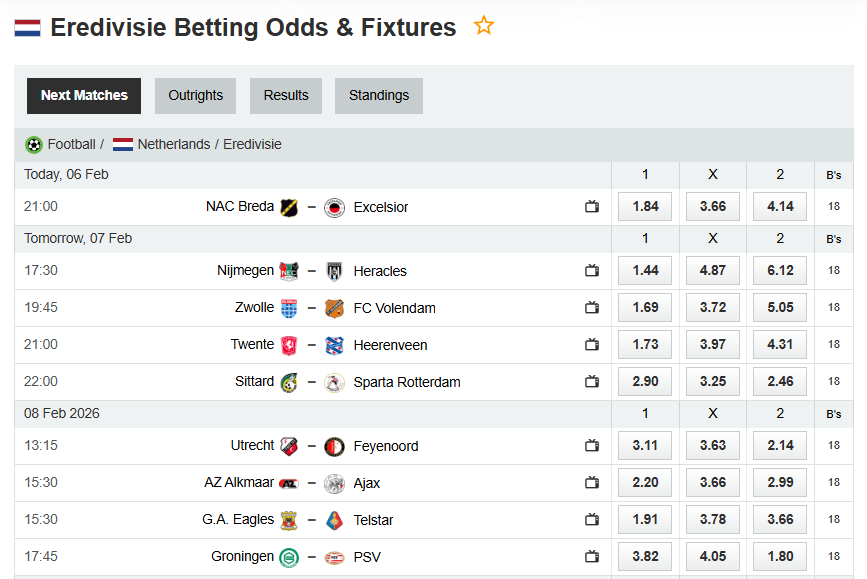Viewport: 867px width, 579px height.
Task: Click the favorite star next to Eredivisie title
Action: pos(484,26)
